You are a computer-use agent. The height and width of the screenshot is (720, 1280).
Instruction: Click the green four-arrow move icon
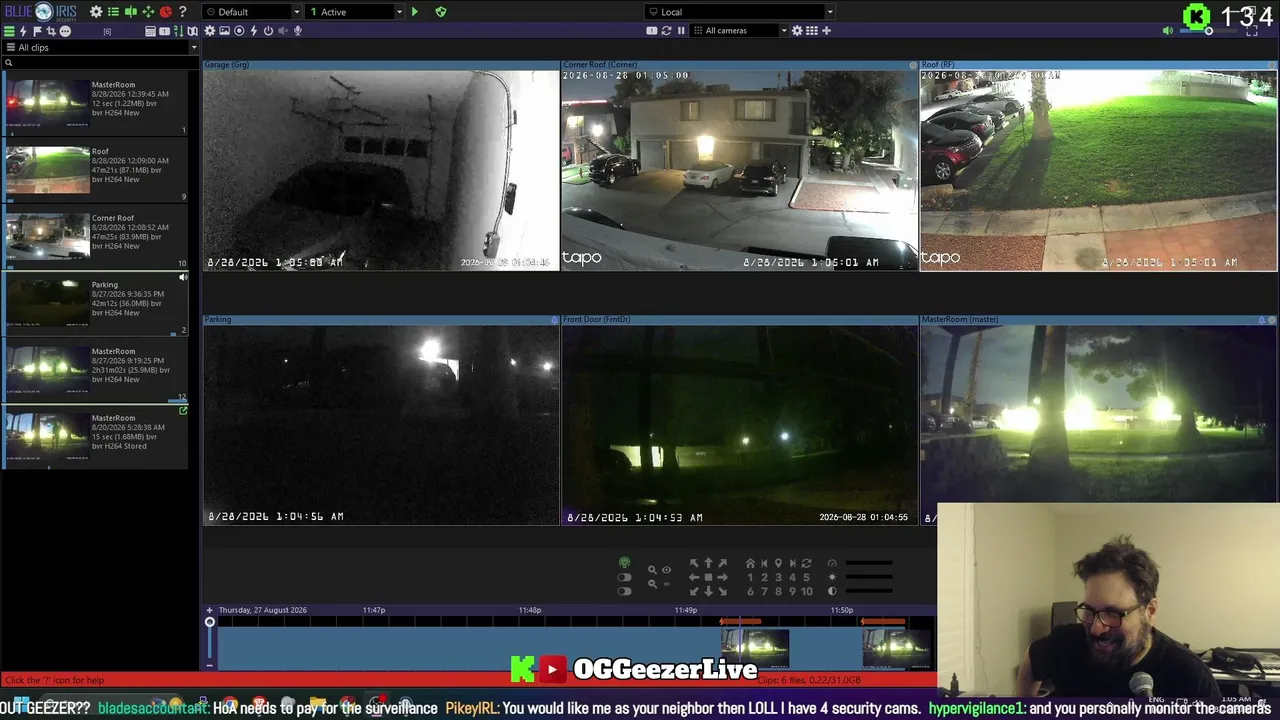[148, 12]
